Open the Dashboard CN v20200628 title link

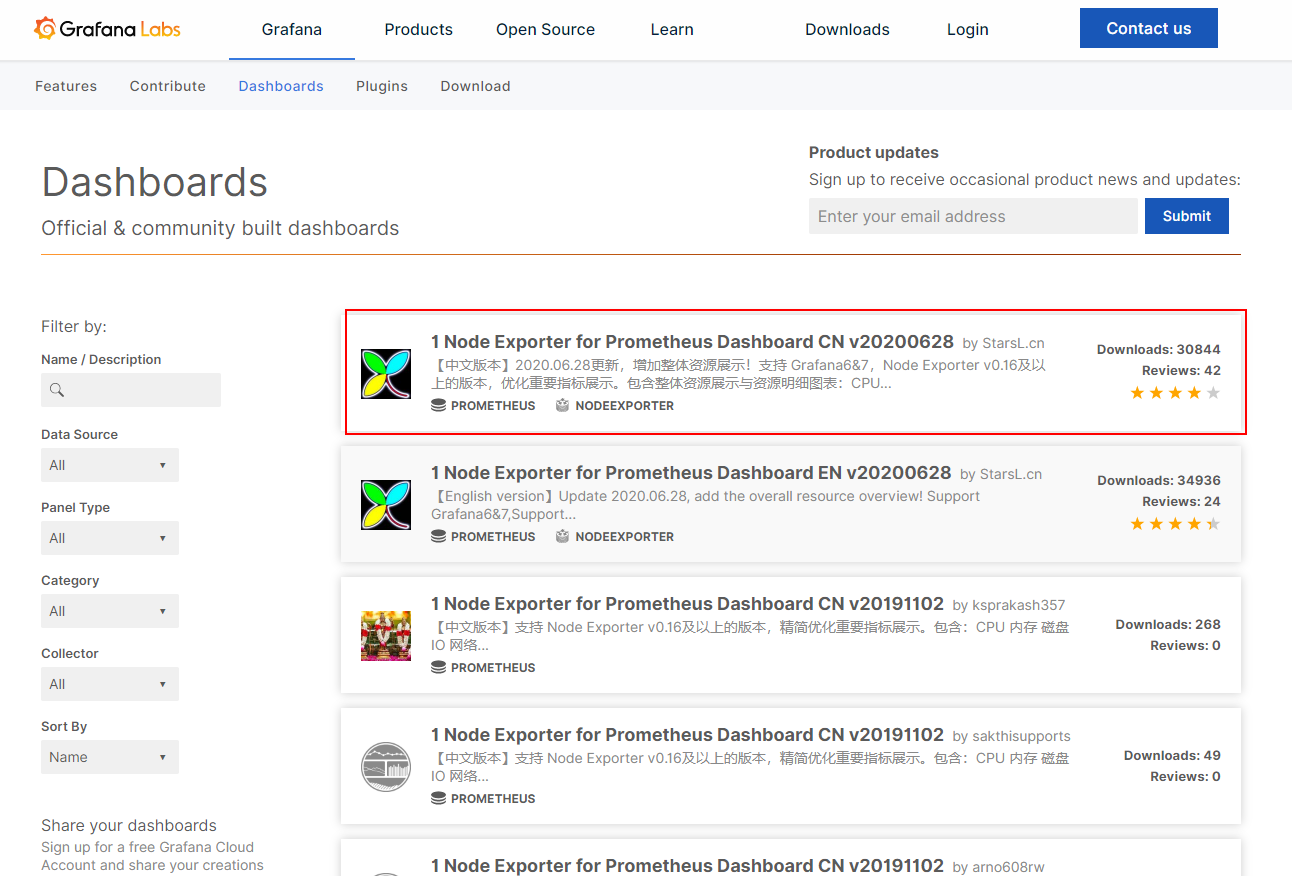692,342
